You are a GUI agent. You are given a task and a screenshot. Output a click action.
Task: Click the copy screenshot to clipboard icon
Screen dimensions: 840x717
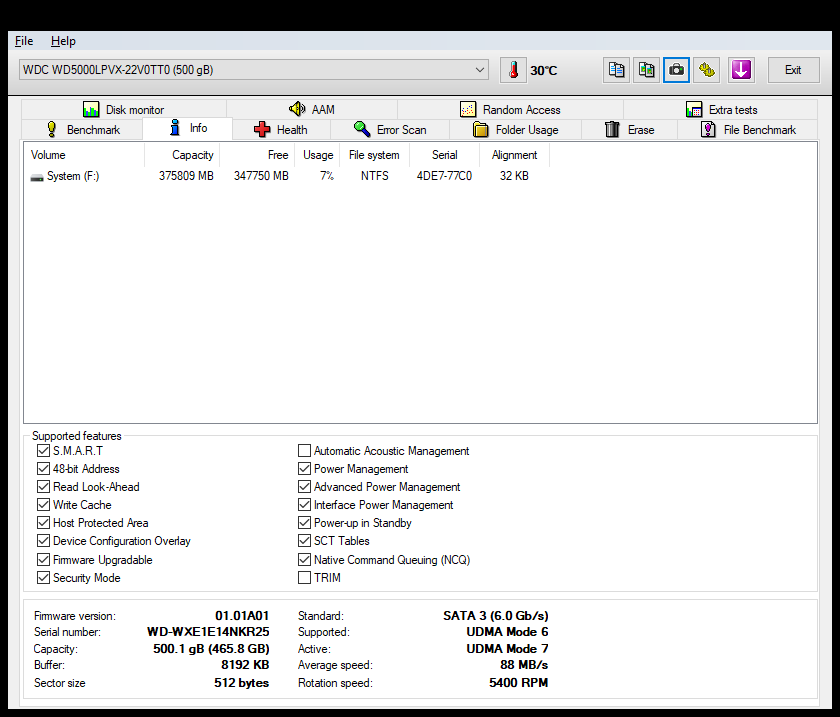tap(647, 70)
